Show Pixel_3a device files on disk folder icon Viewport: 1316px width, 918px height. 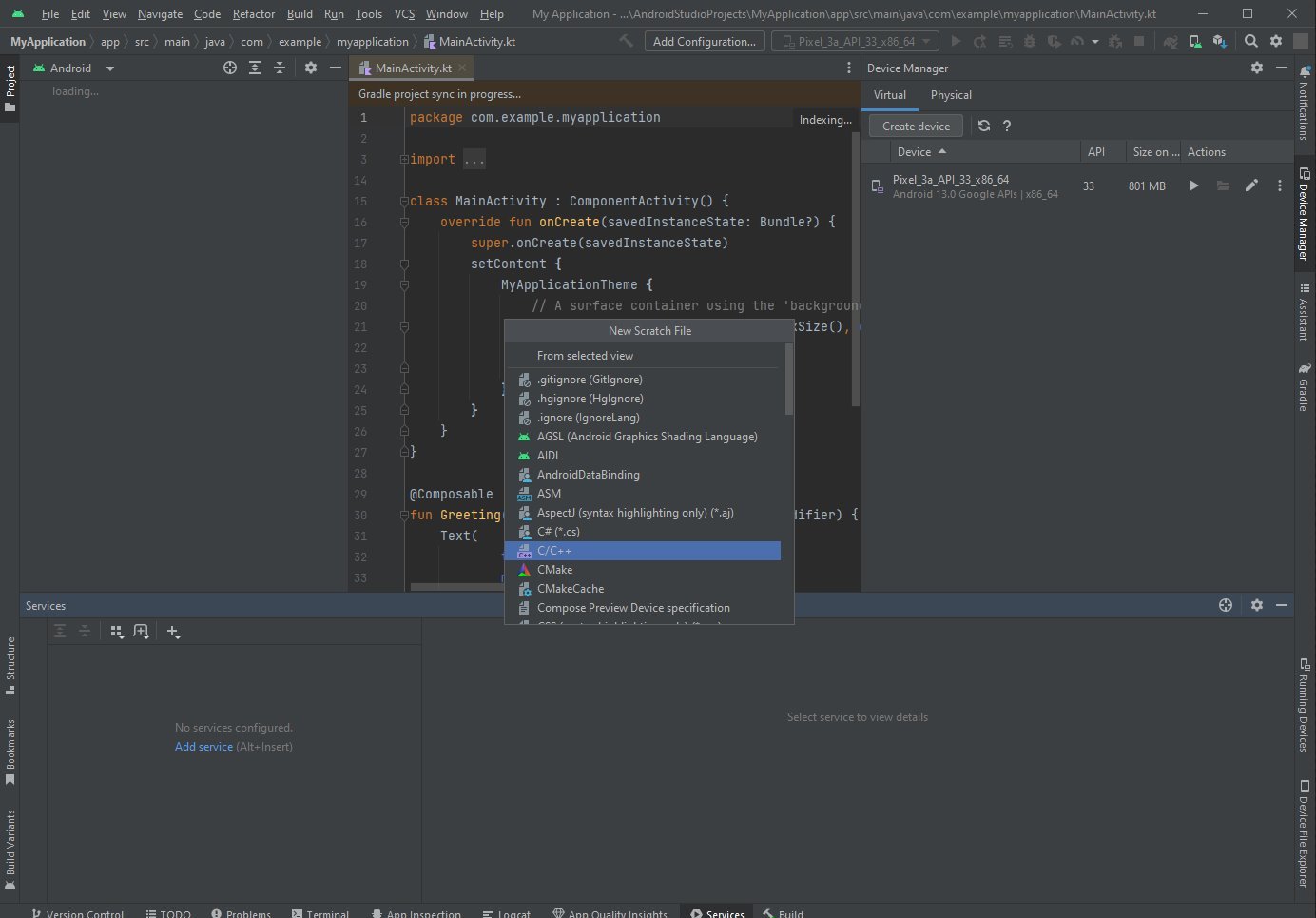1223,186
